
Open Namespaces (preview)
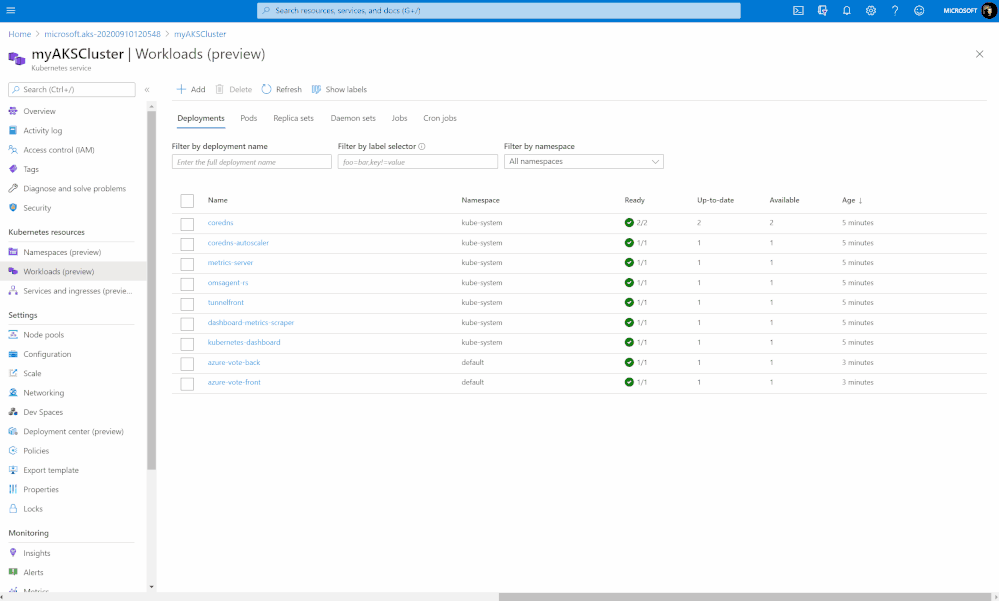(x=62, y=252)
